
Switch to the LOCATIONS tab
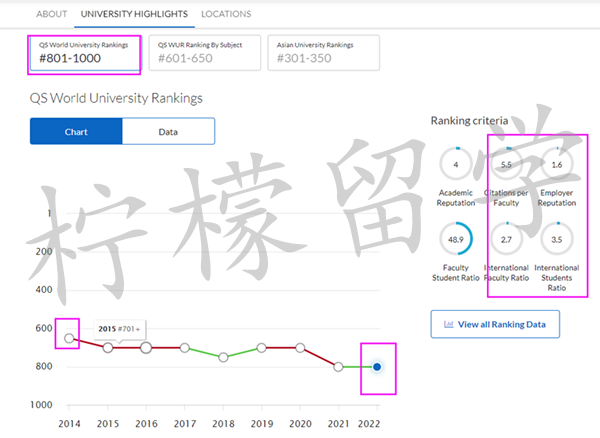point(226,14)
